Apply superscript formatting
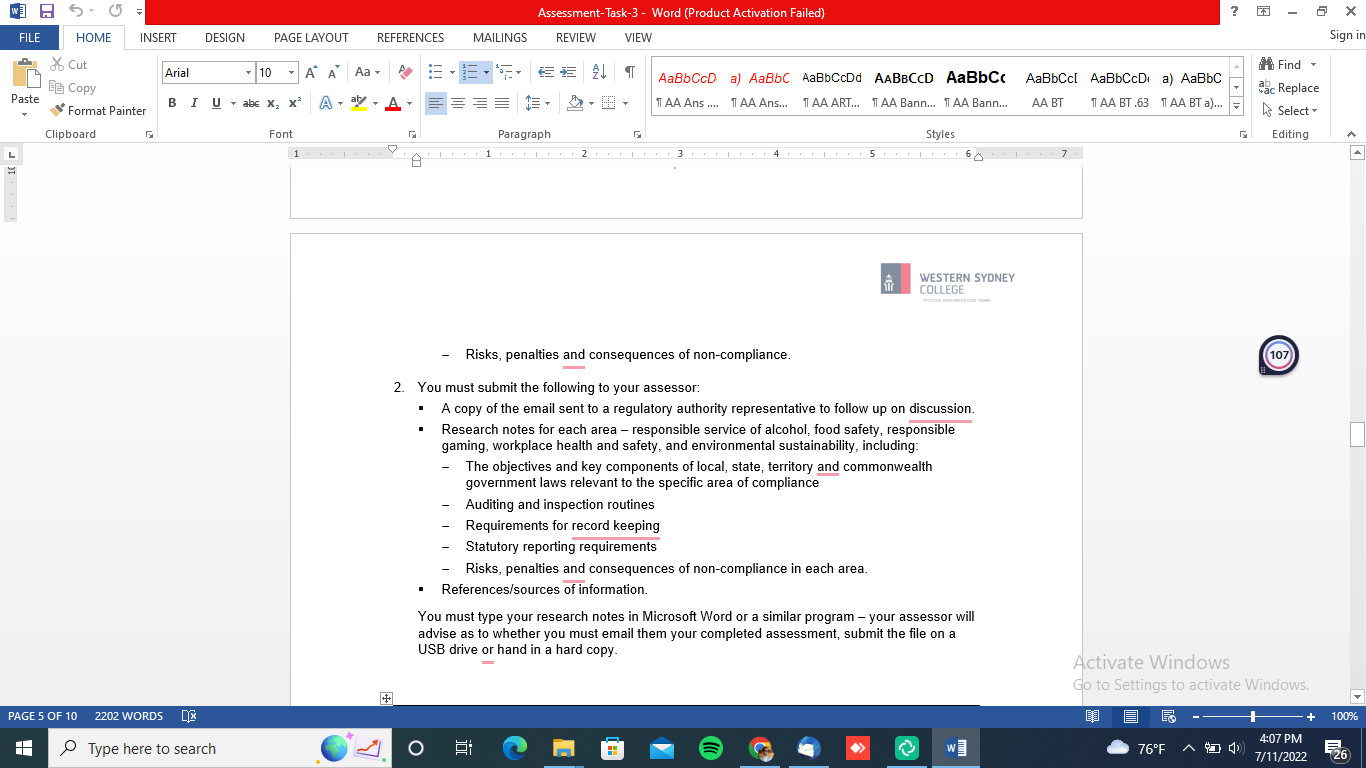 click(x=295, y=103)
